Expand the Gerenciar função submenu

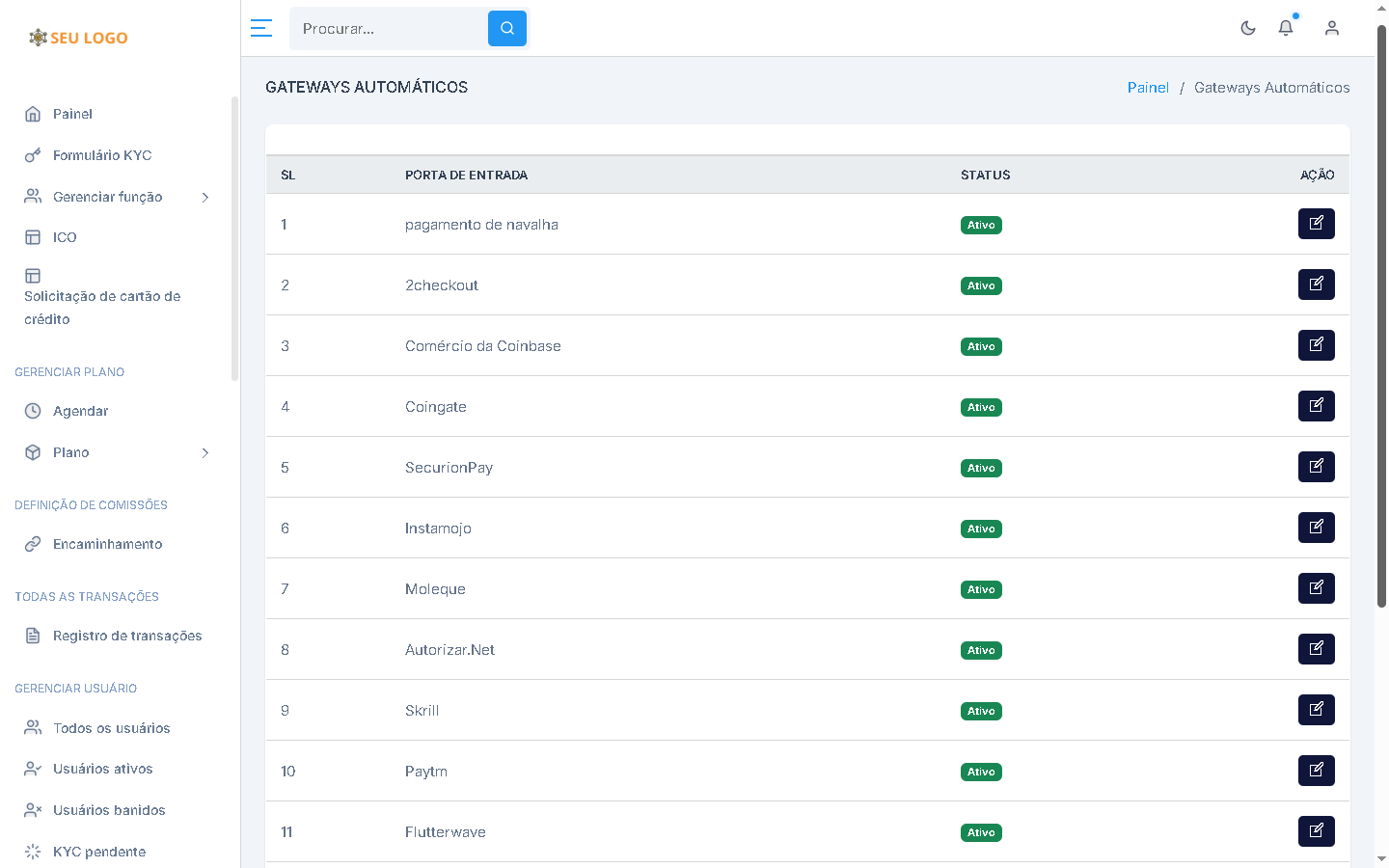204,197
